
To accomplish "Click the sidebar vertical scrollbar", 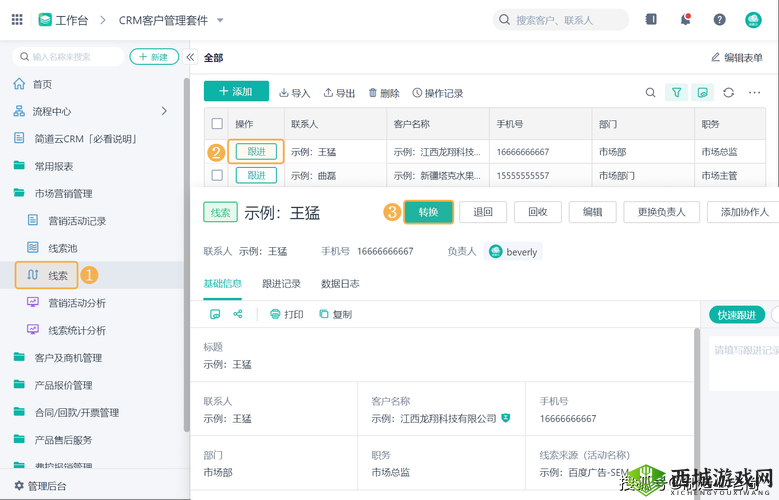I will pos(186,254).
